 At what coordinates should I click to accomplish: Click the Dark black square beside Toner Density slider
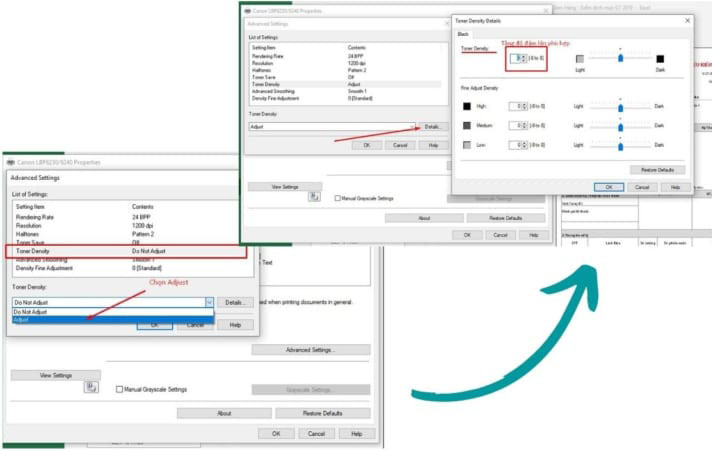pos(660,59)
